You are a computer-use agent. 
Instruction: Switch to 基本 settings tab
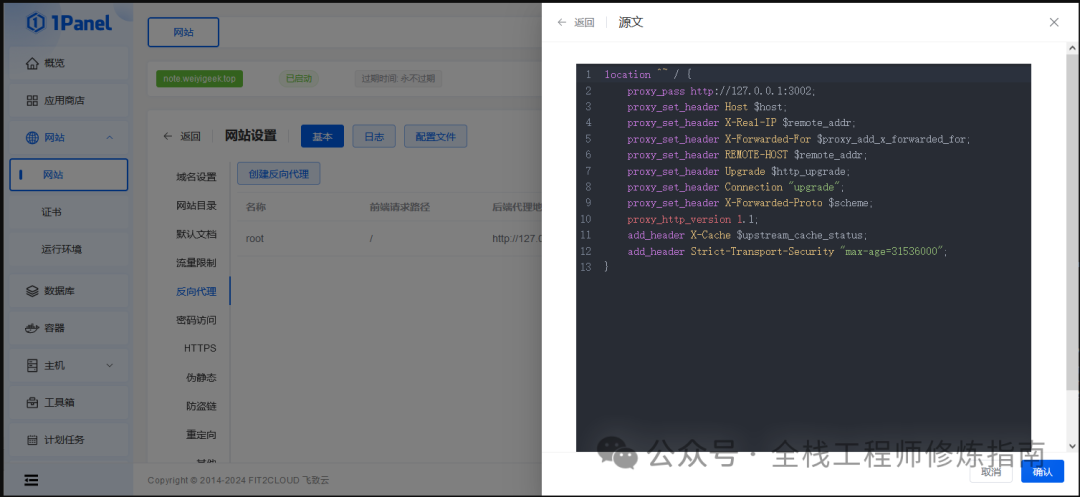322,136
